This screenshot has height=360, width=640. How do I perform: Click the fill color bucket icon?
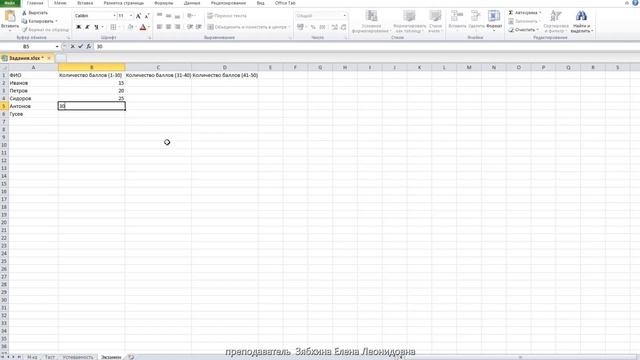pyautogui.click(x=130, y=27)
